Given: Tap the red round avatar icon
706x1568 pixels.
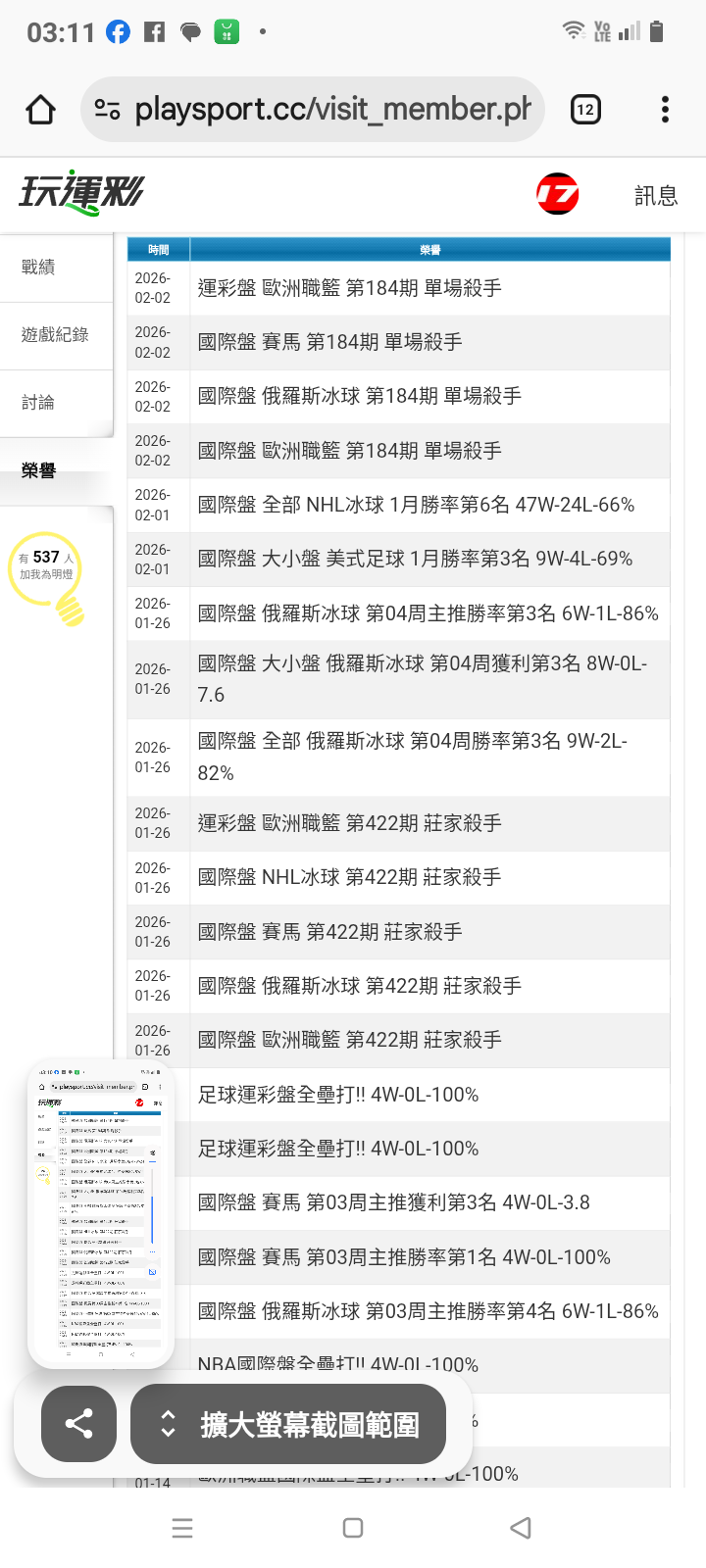Looking at the screenshot, I should coord(558,194).
